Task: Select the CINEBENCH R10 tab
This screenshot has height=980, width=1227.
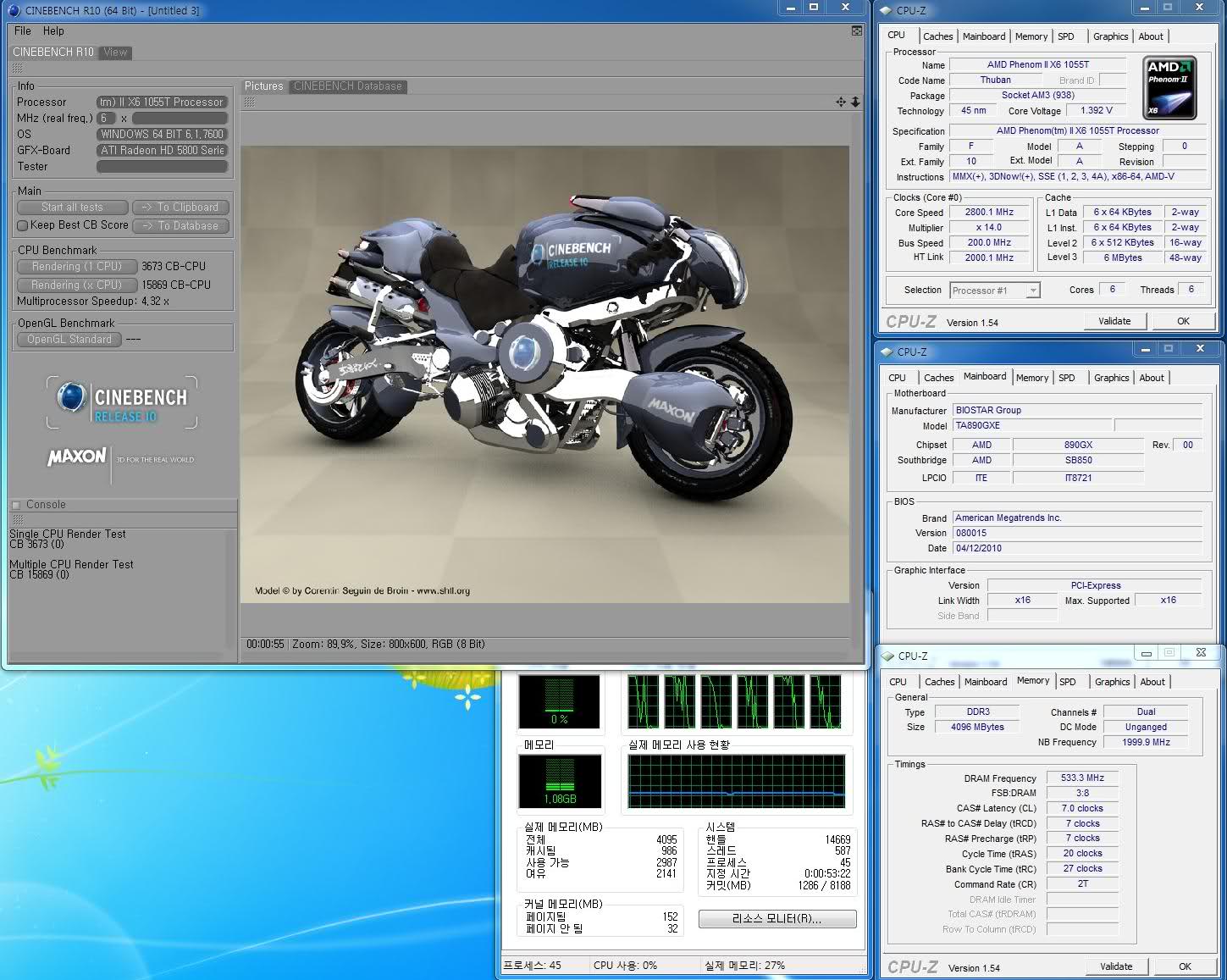Action: click(53, 52)
